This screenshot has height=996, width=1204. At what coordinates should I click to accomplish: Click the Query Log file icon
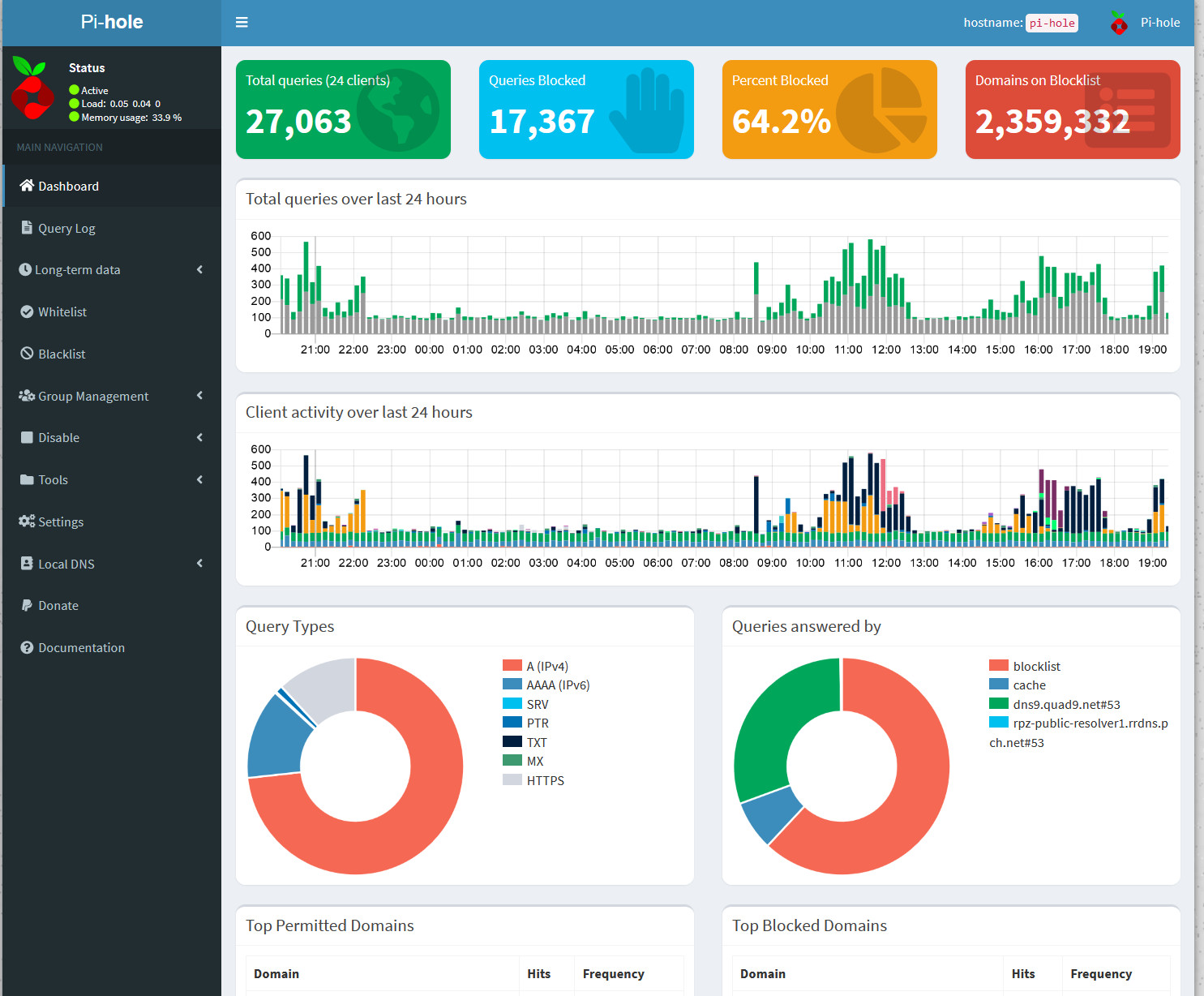click(27, 228)
